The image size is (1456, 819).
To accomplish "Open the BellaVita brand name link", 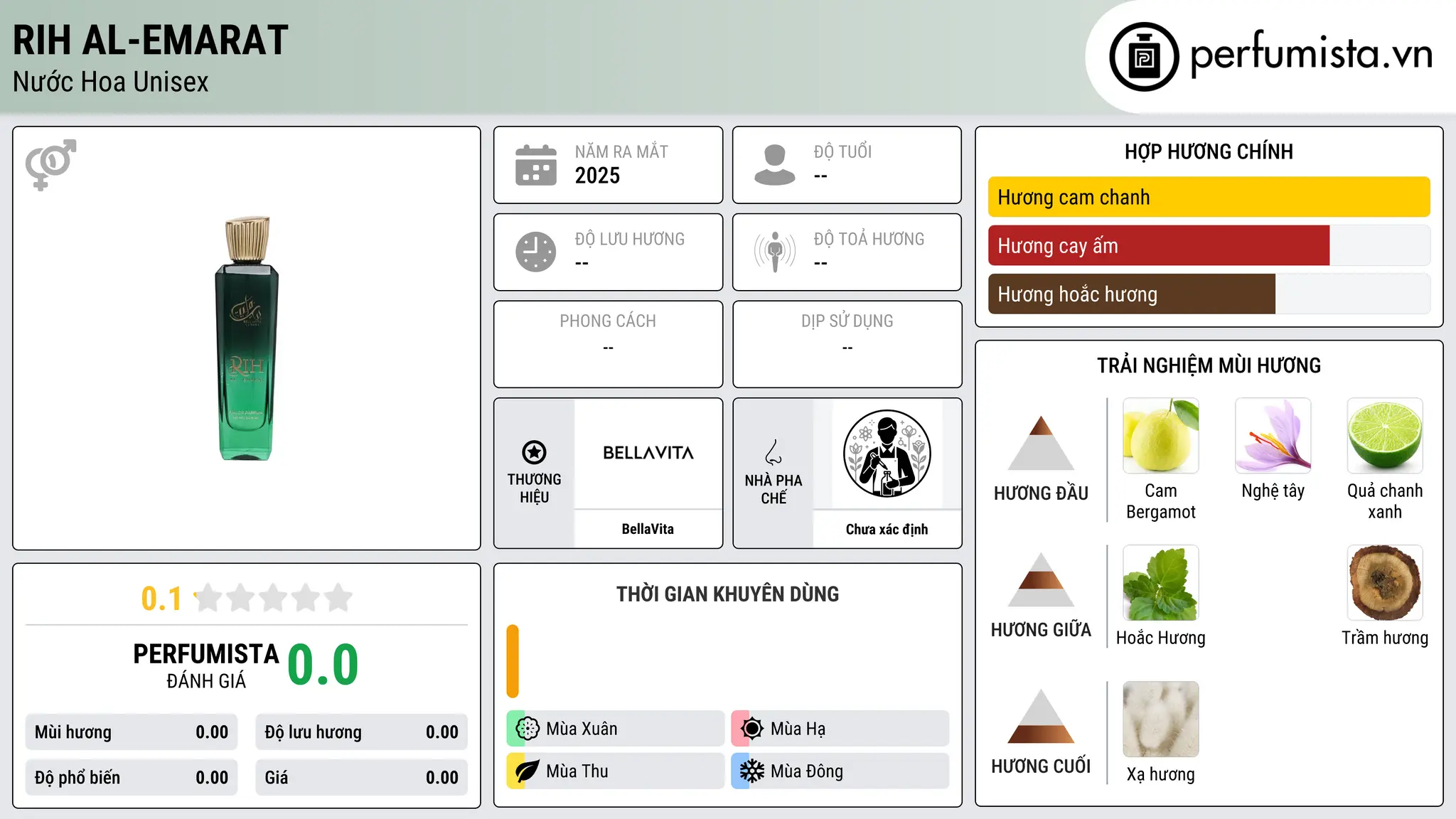I will pos(648,529).
